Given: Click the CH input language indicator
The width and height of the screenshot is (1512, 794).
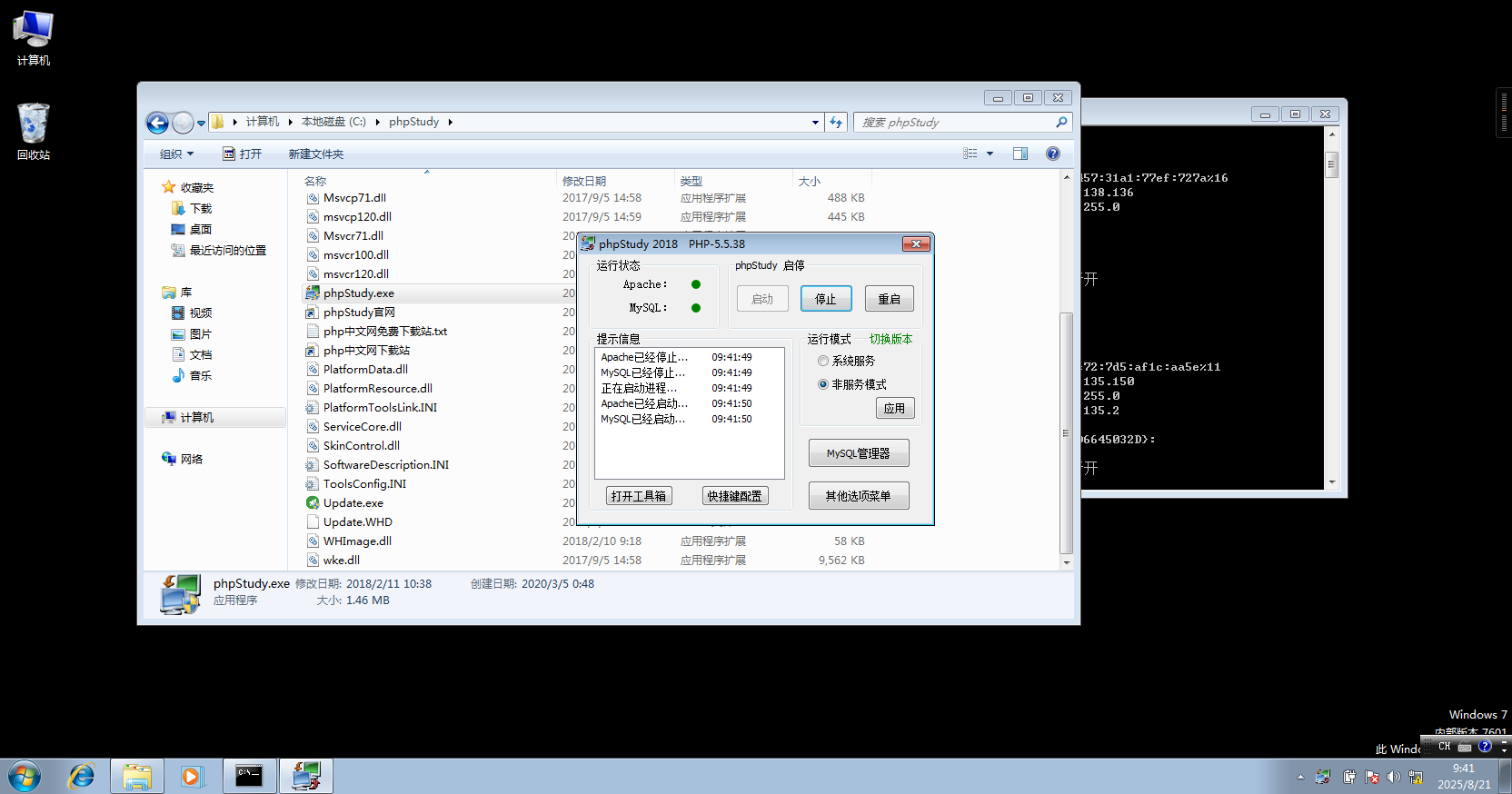Looking at the screenshot, I should [x=1445, y=747].
